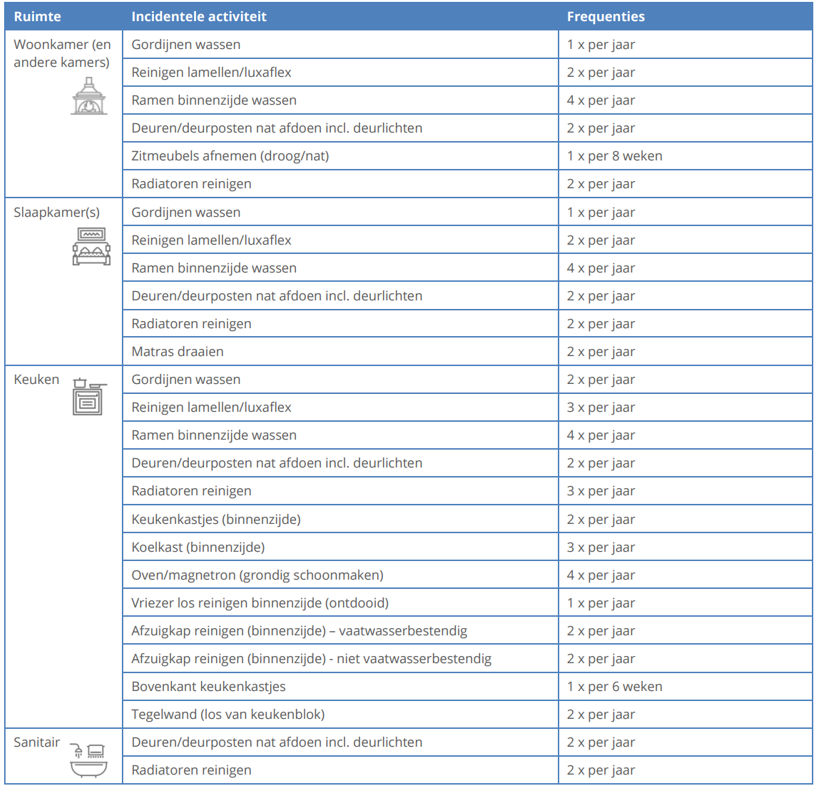The image size is (815, 787).
Task: Select the Frequenties column header
Action: [x=605, y=17]
